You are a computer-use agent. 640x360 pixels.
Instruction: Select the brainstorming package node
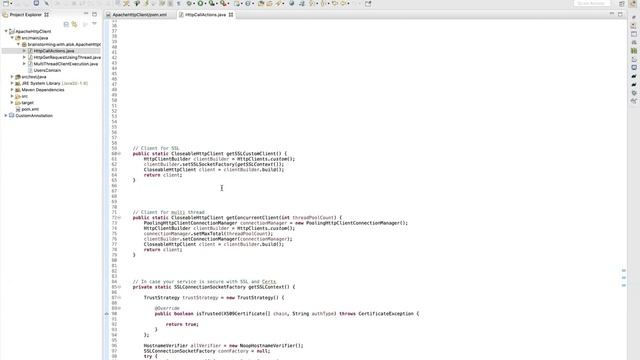pyautogui.click(x=64, y=44)
